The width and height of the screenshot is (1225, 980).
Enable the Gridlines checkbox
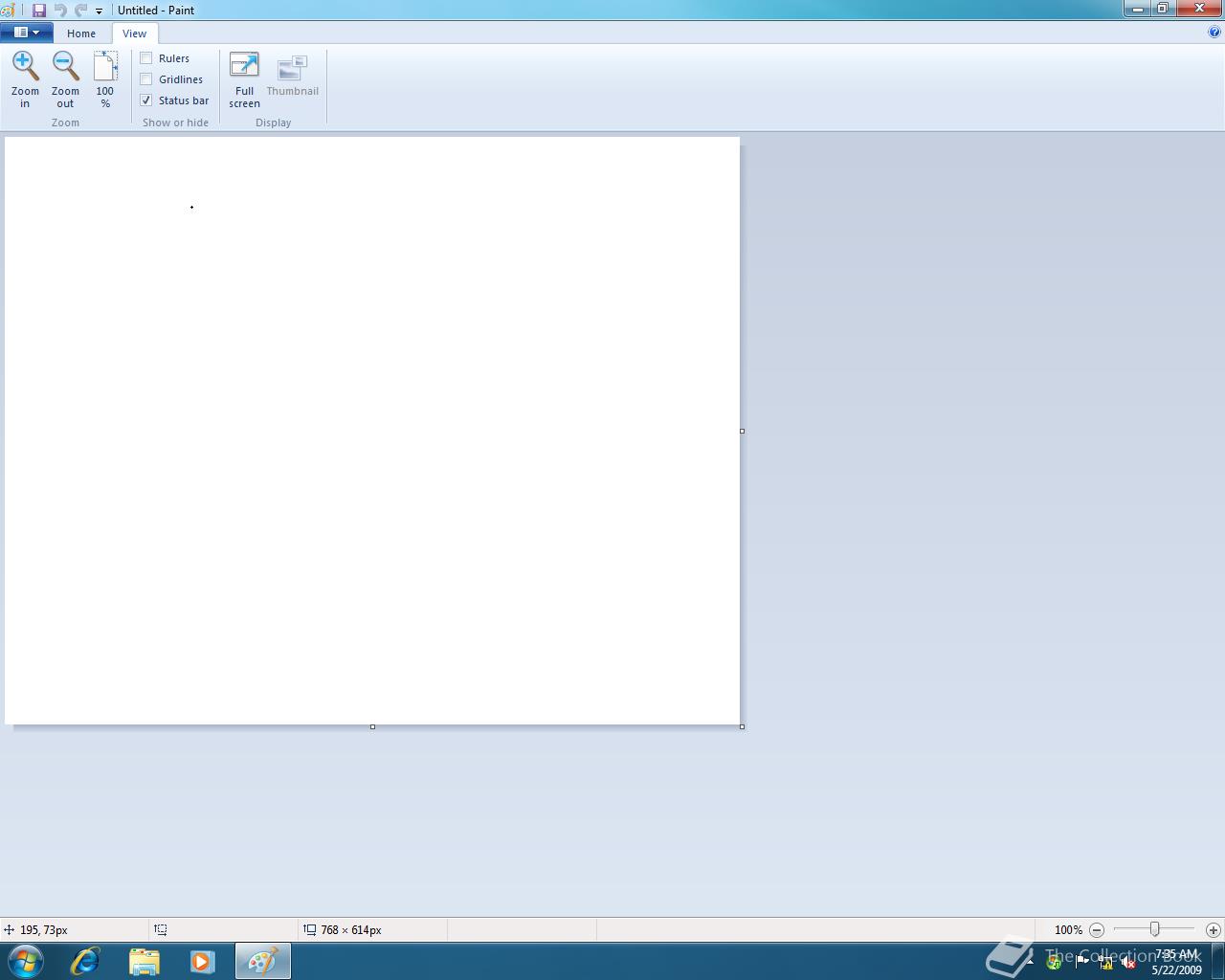click(145, 78)
